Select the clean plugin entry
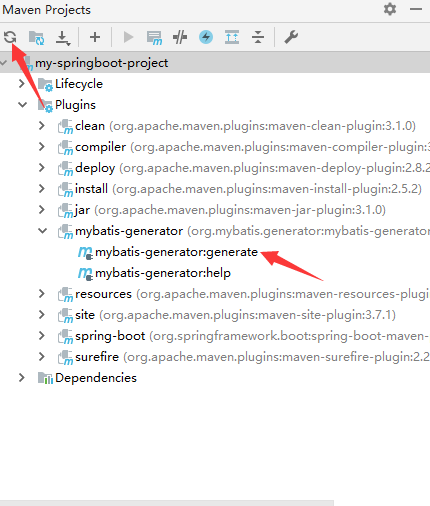Viewport: 430px width, 506px height. pyautogui.click(x=245, y=126)
